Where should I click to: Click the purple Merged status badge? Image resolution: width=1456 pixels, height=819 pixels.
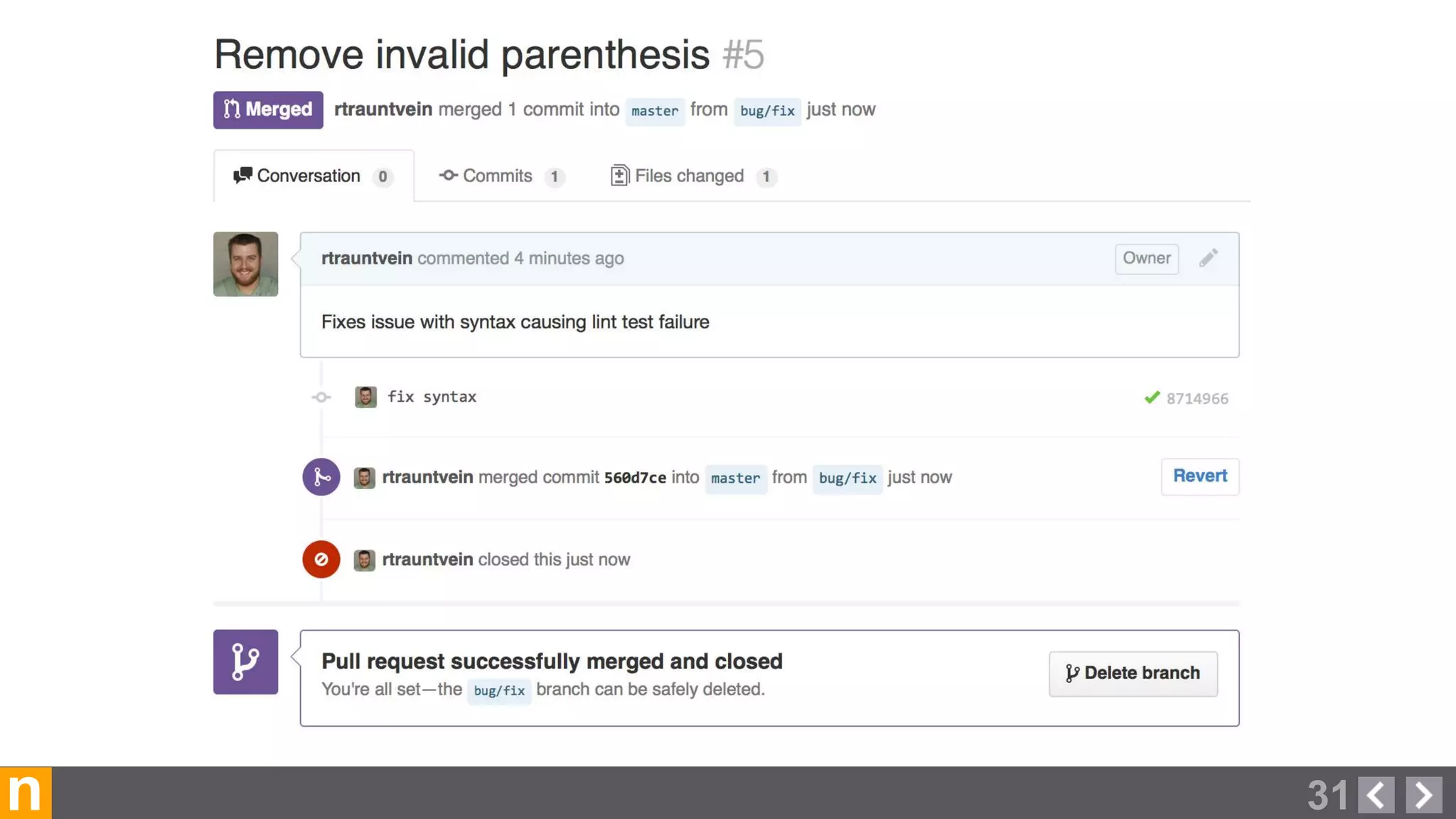pyautogui.click(x=268, y=109)
